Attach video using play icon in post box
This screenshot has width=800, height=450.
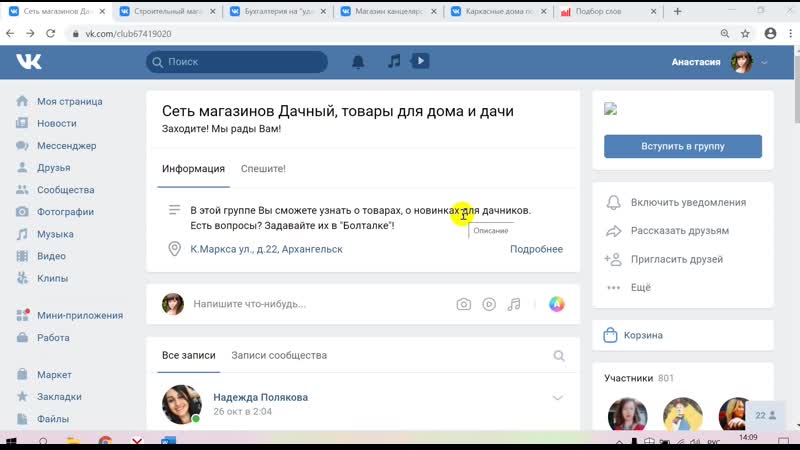489,304
